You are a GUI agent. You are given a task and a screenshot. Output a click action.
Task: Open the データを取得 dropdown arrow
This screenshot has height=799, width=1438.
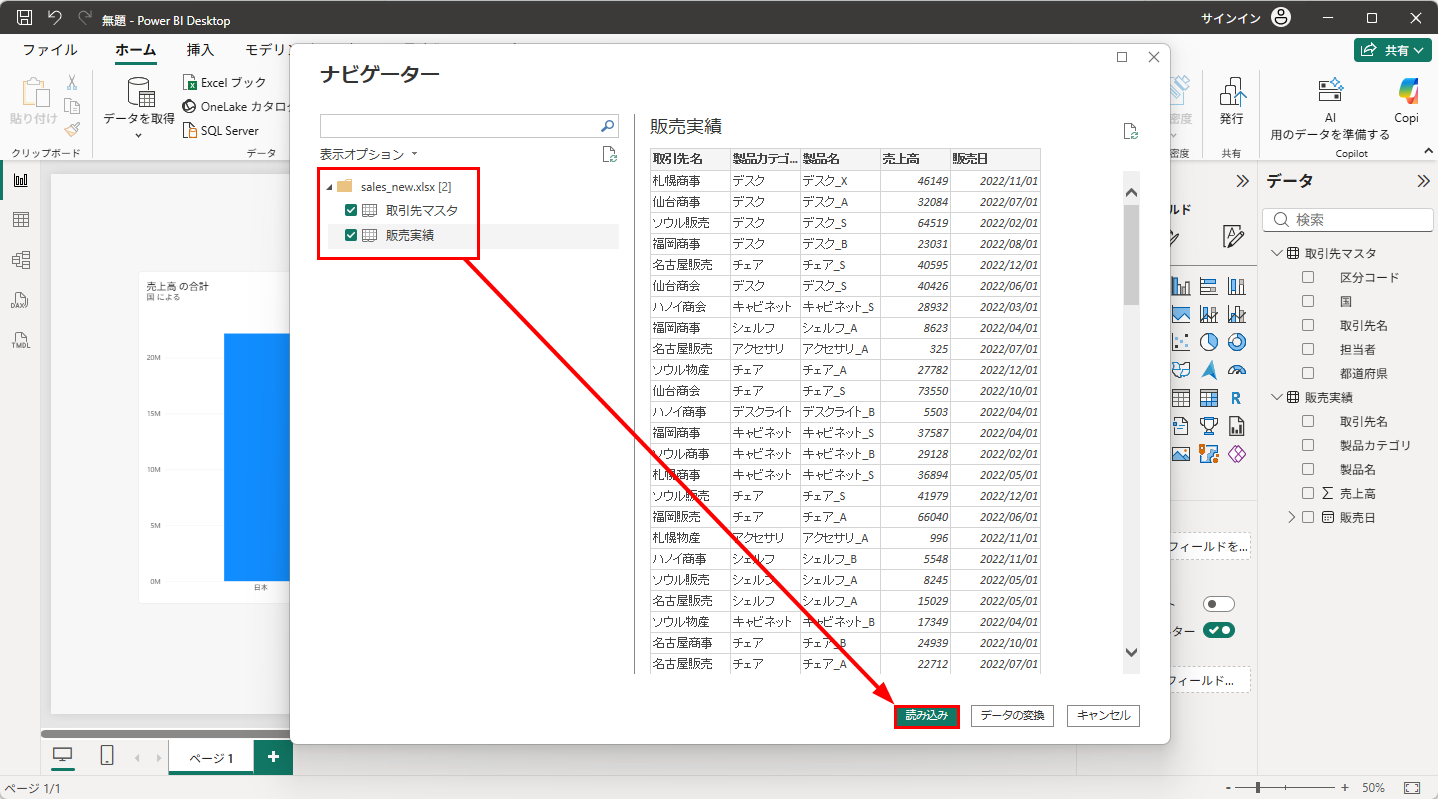139,134
